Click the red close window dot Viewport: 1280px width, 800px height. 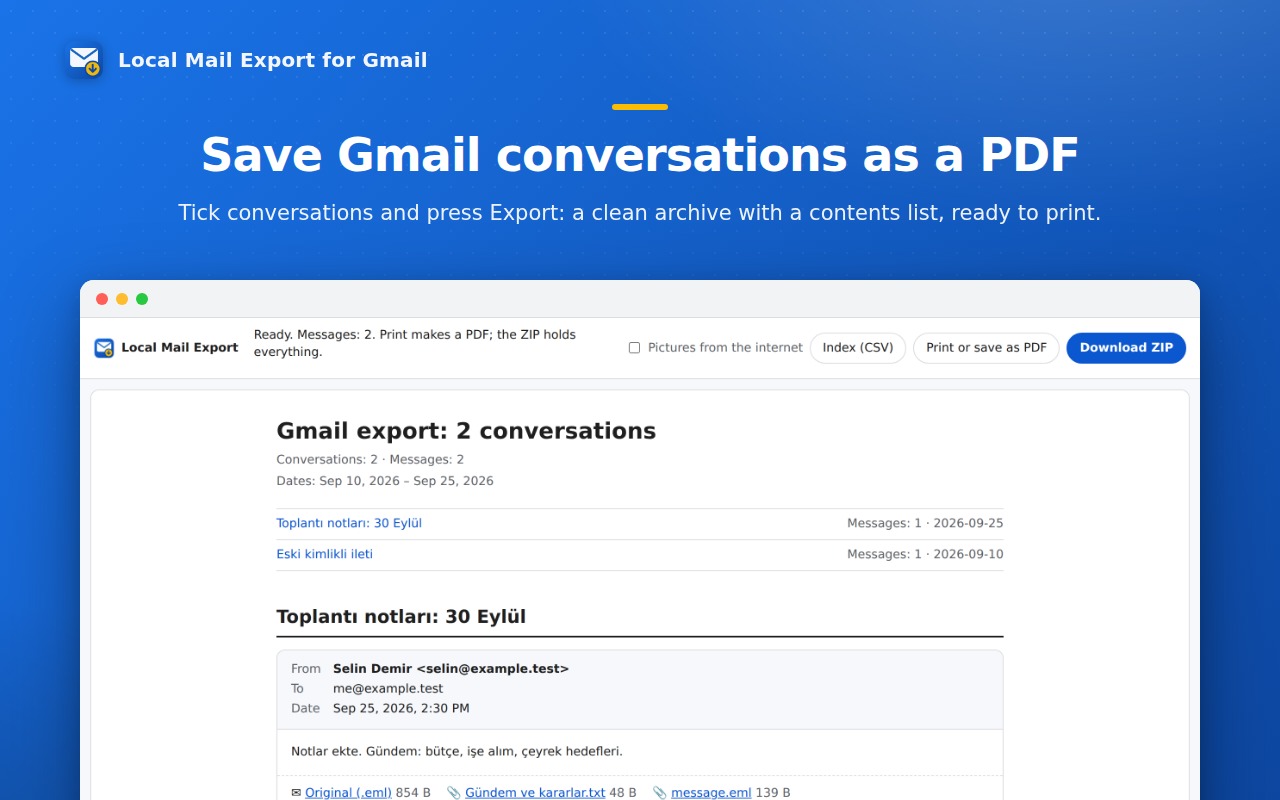pyautogui.click(x=102, y=299)
